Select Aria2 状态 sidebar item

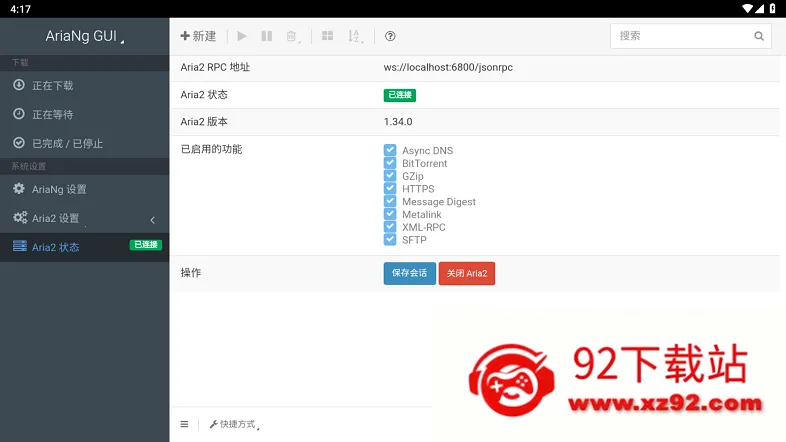tap(84, 247)
